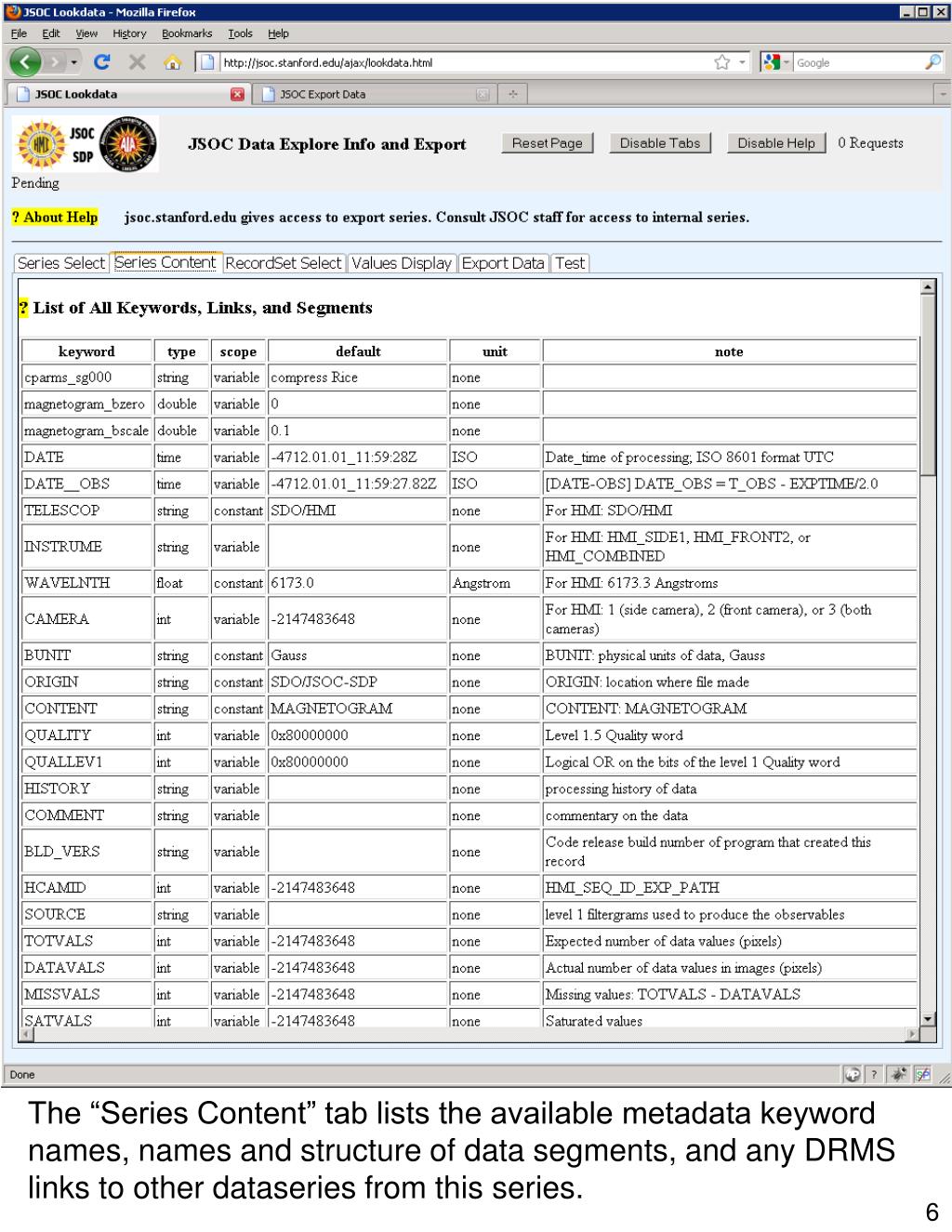This screenshot has height=1232, width=952.
Task: Open the history dropdown next to navigation arrows
Action: coord(74,62)
